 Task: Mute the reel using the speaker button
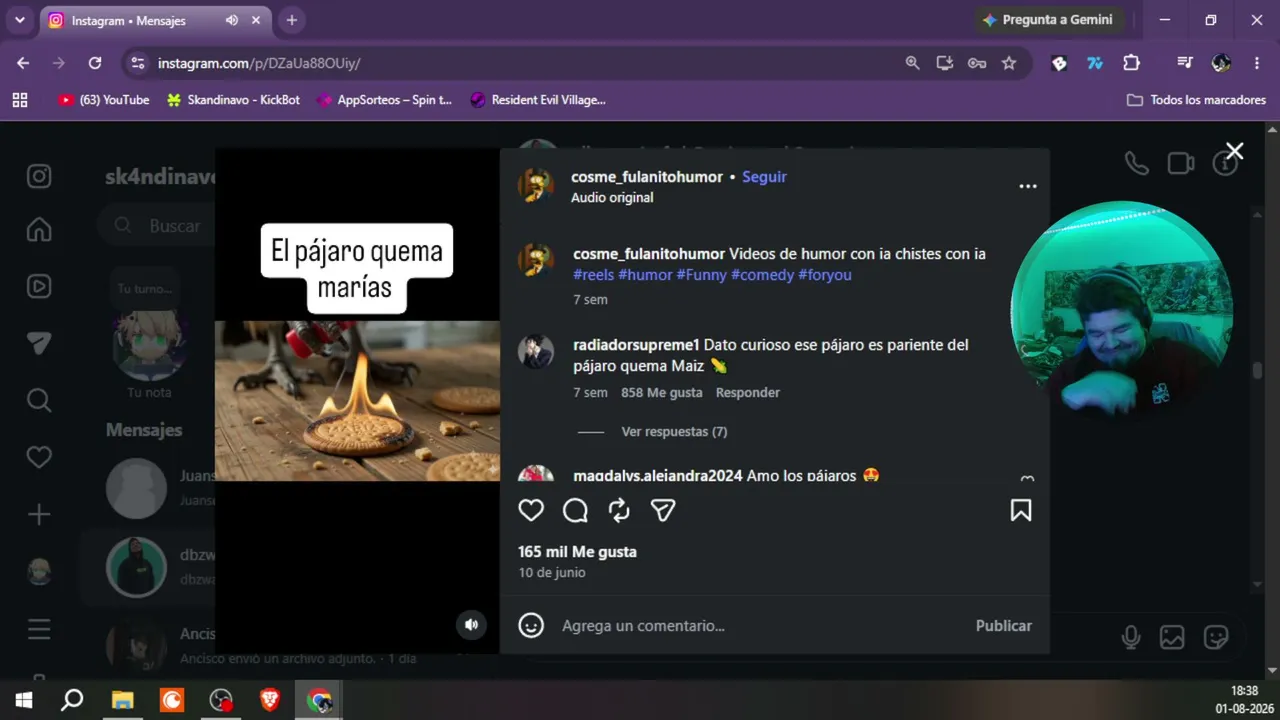pyautogui.click(x=471, y=625)
